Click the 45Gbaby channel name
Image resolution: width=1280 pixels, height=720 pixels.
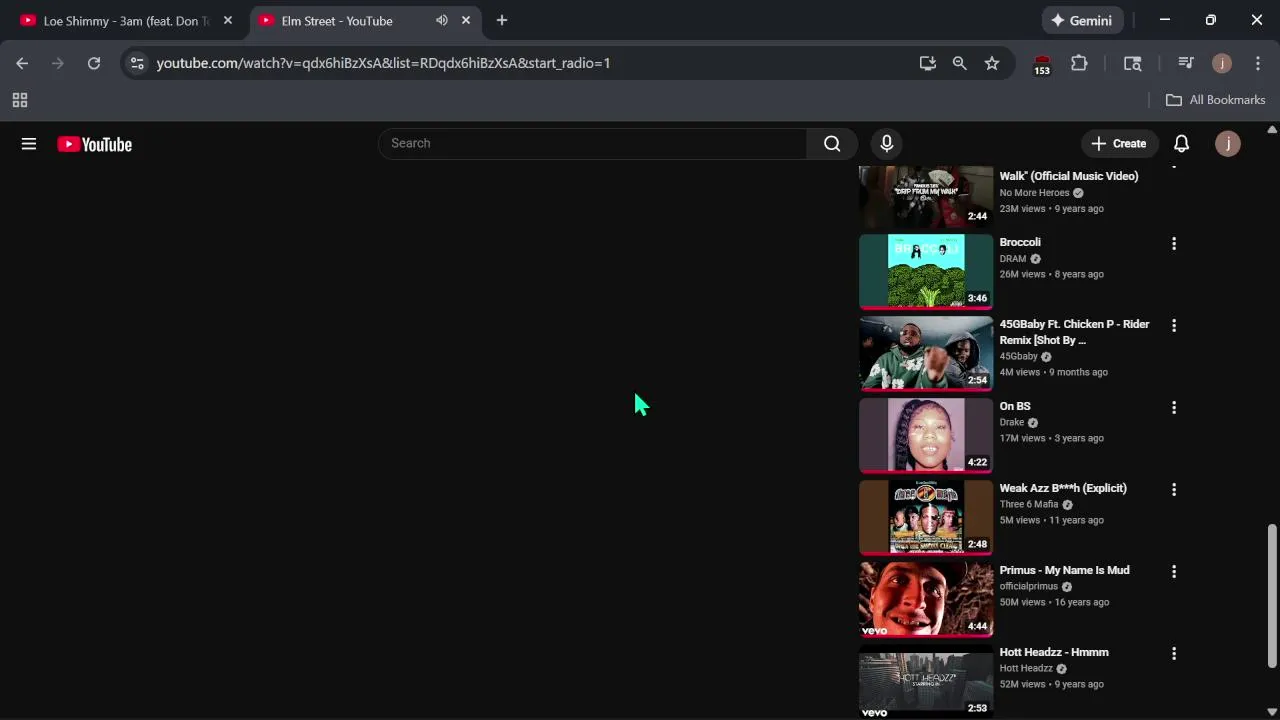click(x=1018, y=357)
